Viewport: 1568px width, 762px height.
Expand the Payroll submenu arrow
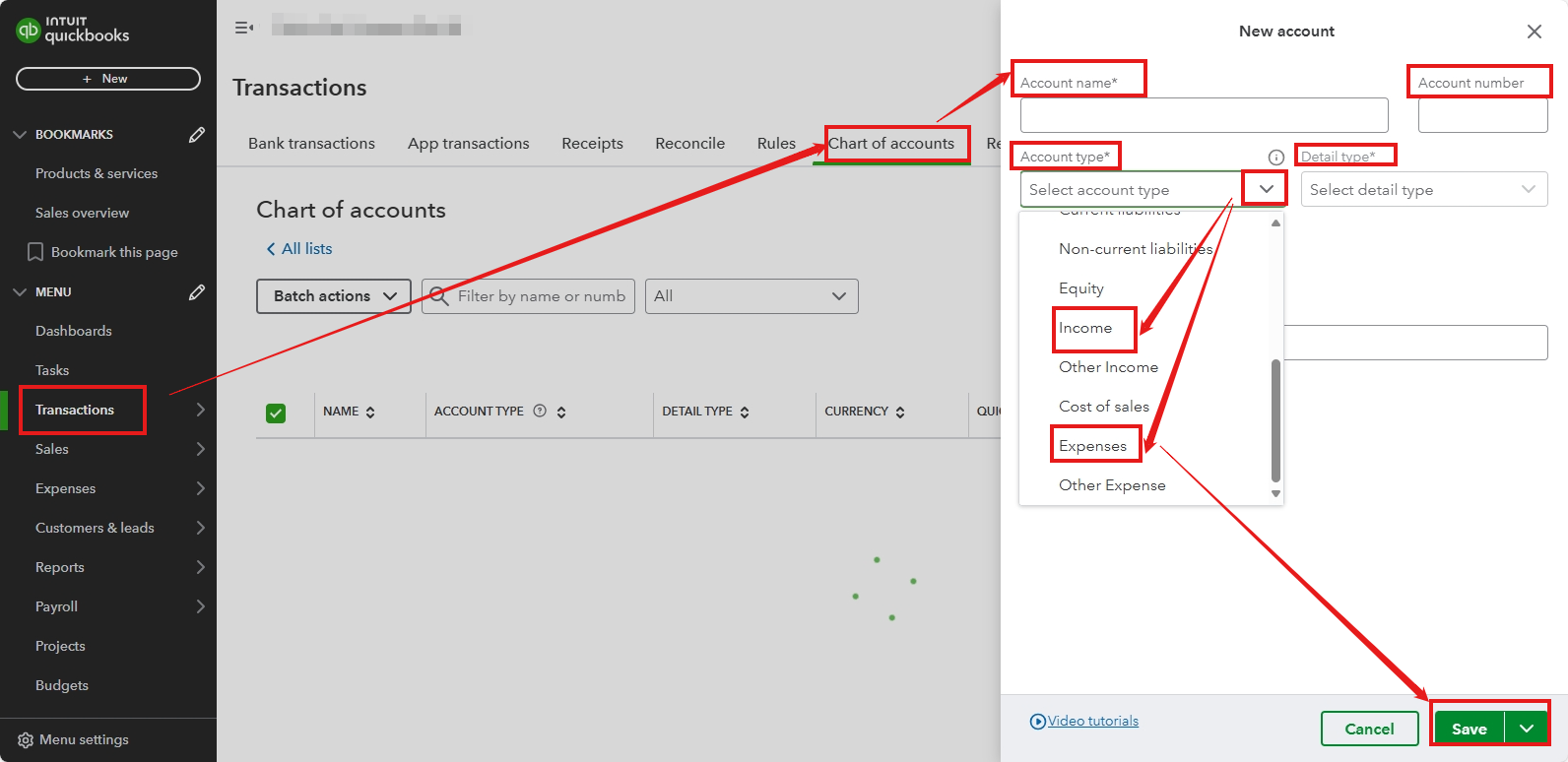coord(200,606)
